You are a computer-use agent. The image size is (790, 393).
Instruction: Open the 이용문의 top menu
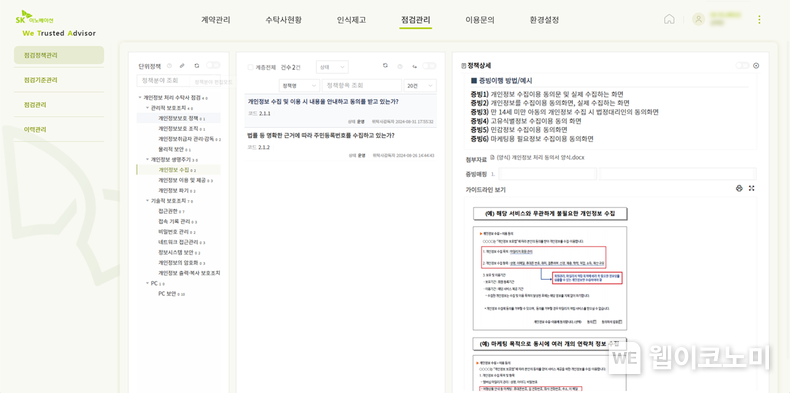coord(480,20)
